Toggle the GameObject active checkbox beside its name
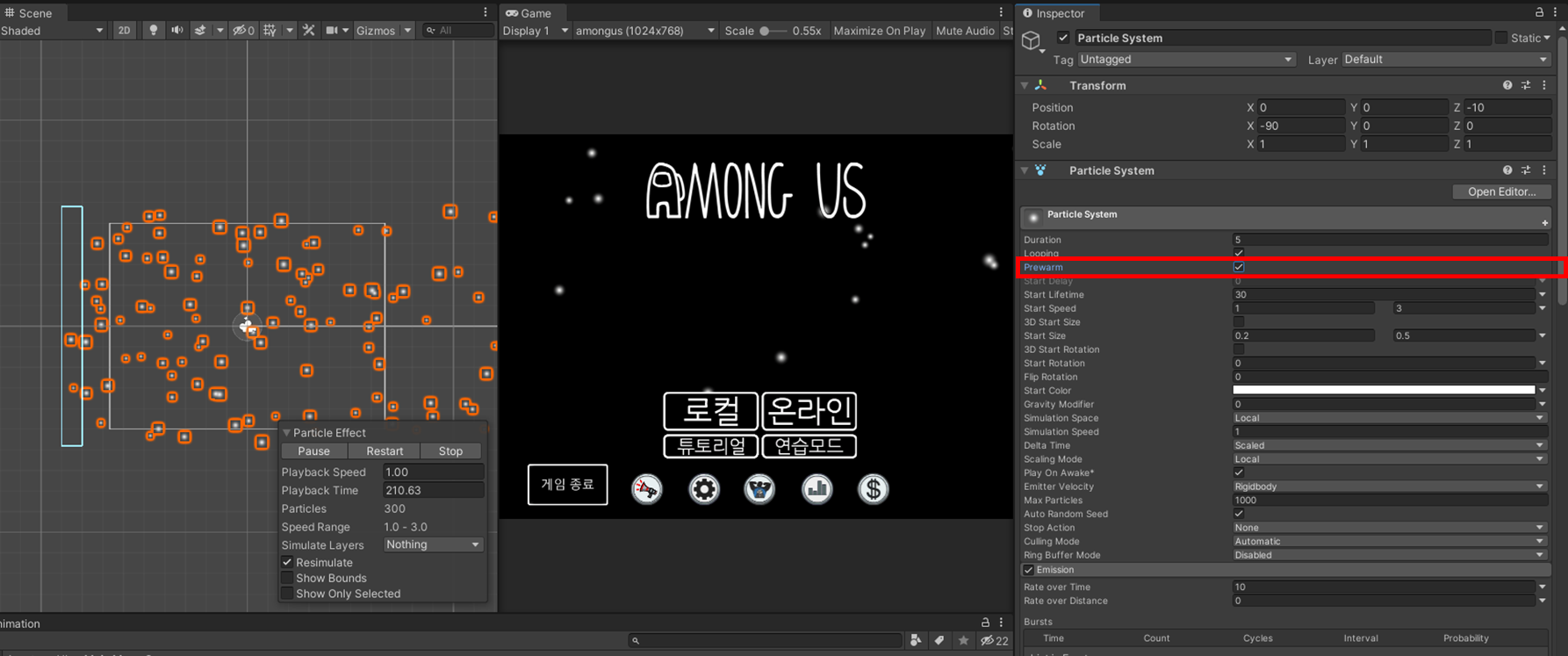This screenshot has height=656, width=1568. [1063, 38]
